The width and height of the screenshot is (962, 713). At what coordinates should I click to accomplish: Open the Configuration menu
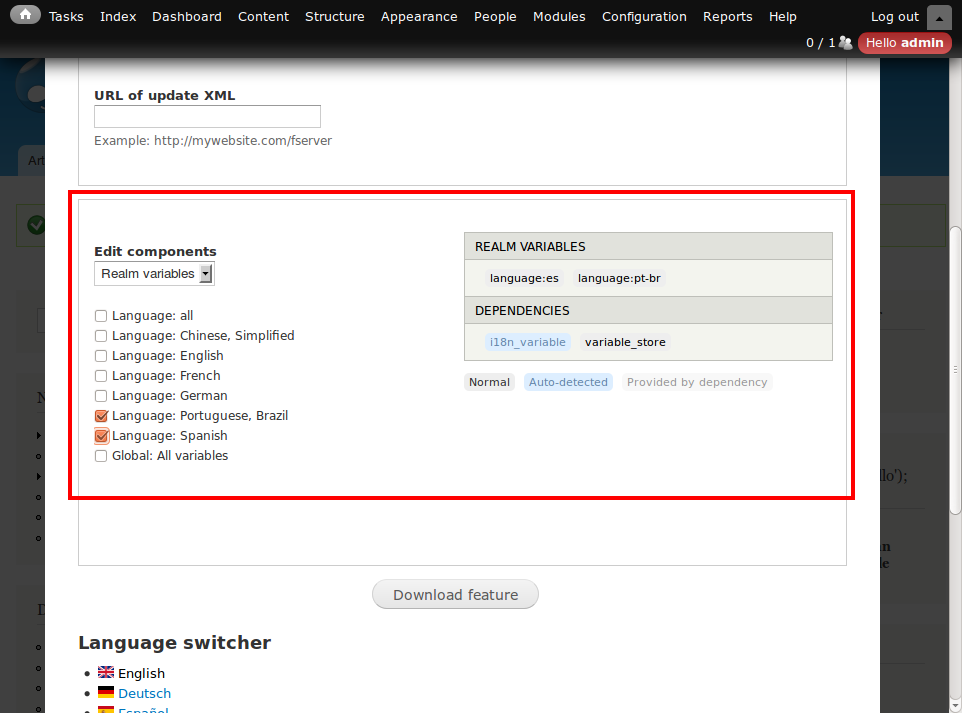click(644, 17)
